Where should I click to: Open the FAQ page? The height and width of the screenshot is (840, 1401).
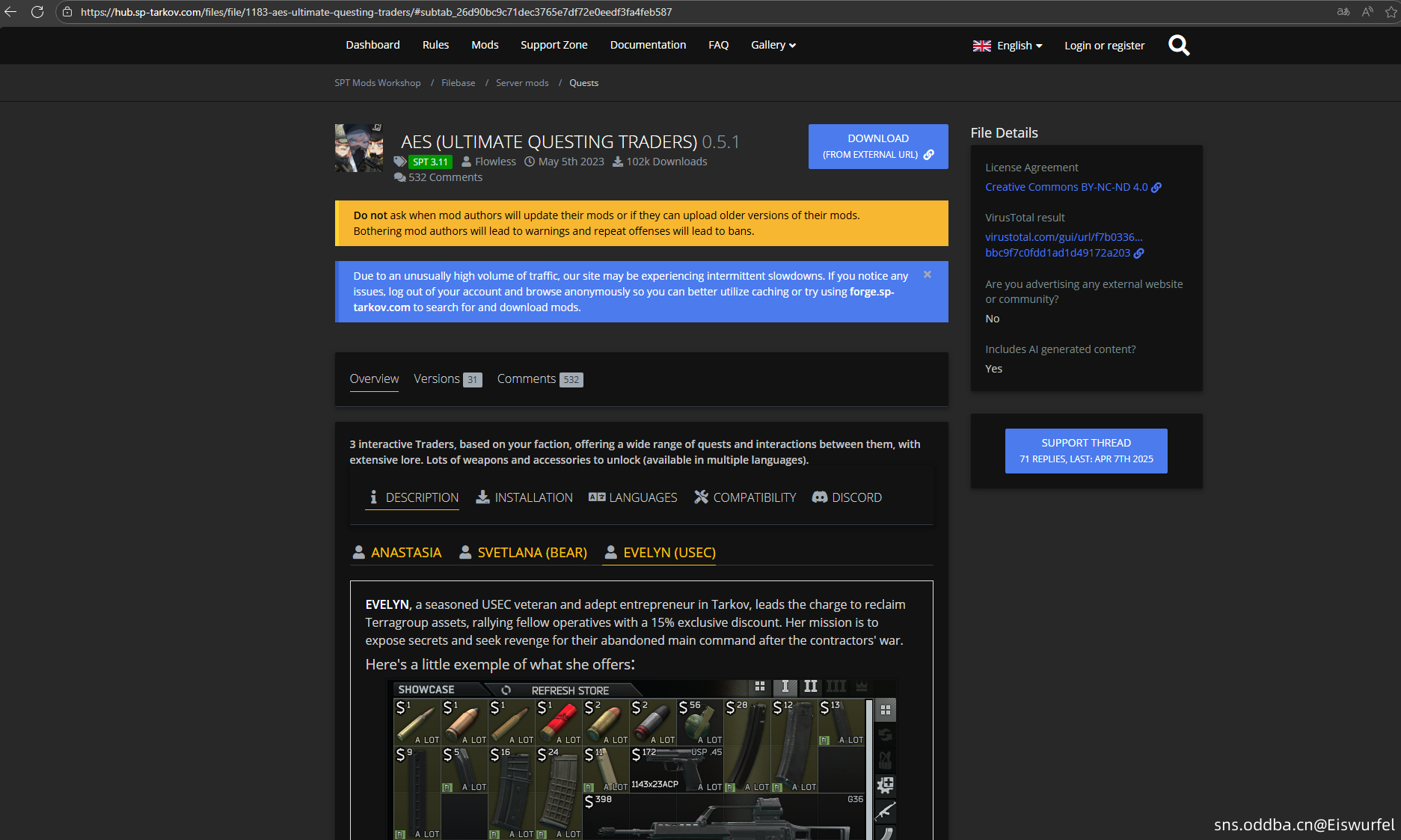718,45
